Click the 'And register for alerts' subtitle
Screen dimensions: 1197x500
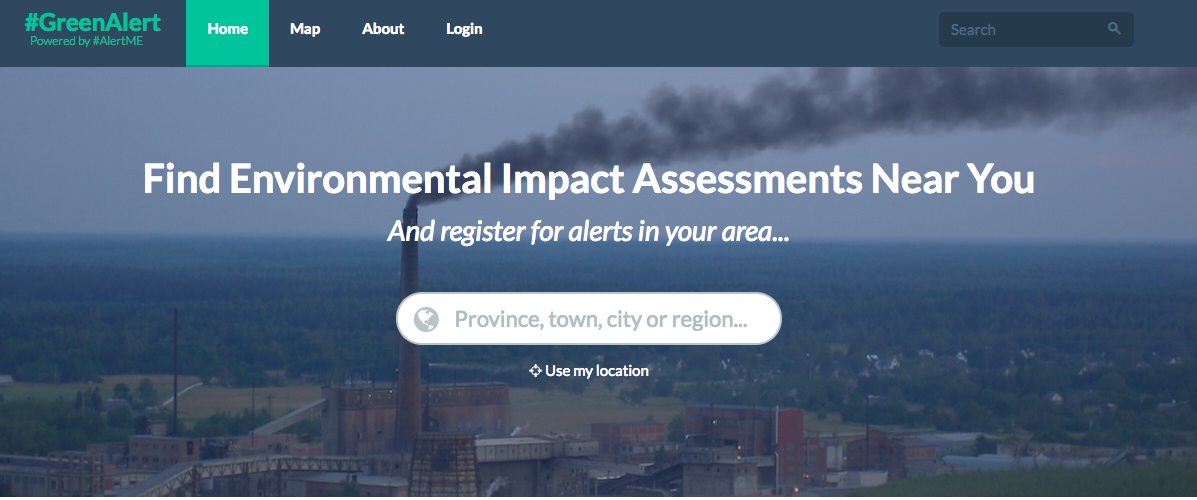tap(589, 231)
